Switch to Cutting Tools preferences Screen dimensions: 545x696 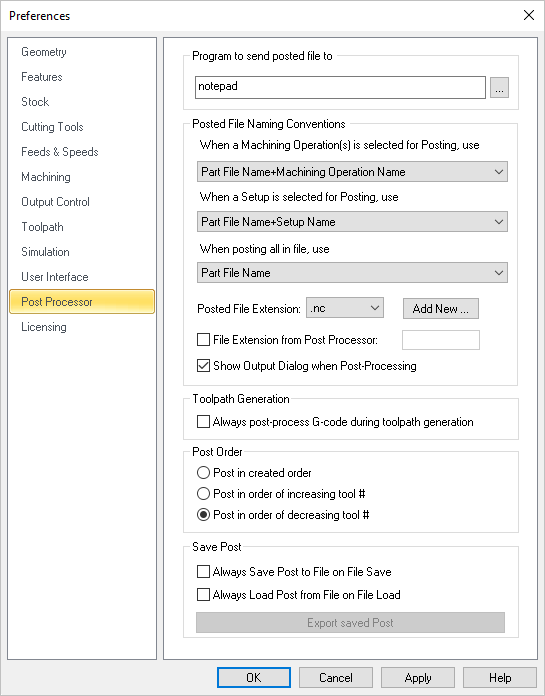pyautogui.click(x=52, y=127)
